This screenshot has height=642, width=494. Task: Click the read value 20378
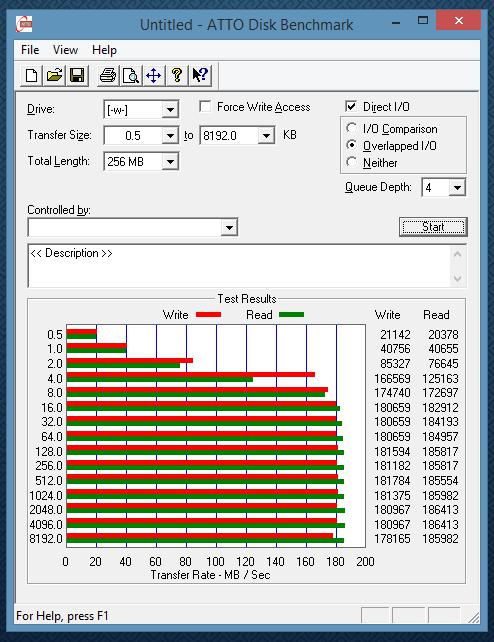click(x=443, y=335)
